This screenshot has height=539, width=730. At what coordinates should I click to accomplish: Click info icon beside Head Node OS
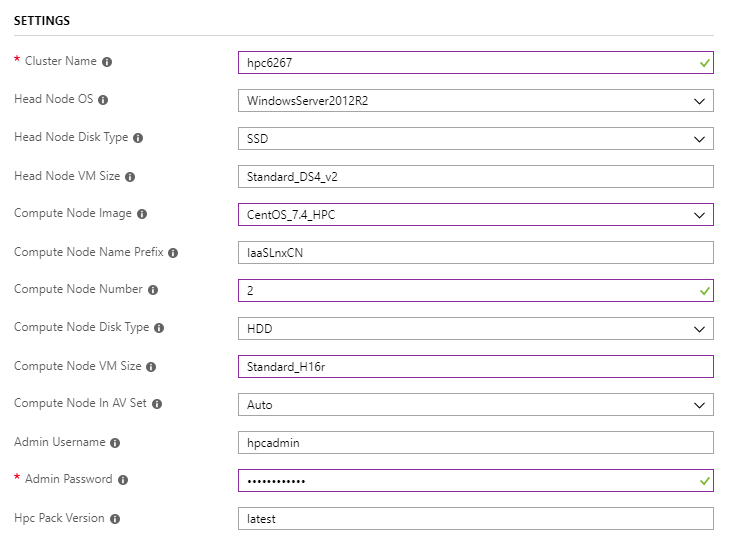[104, 100]
